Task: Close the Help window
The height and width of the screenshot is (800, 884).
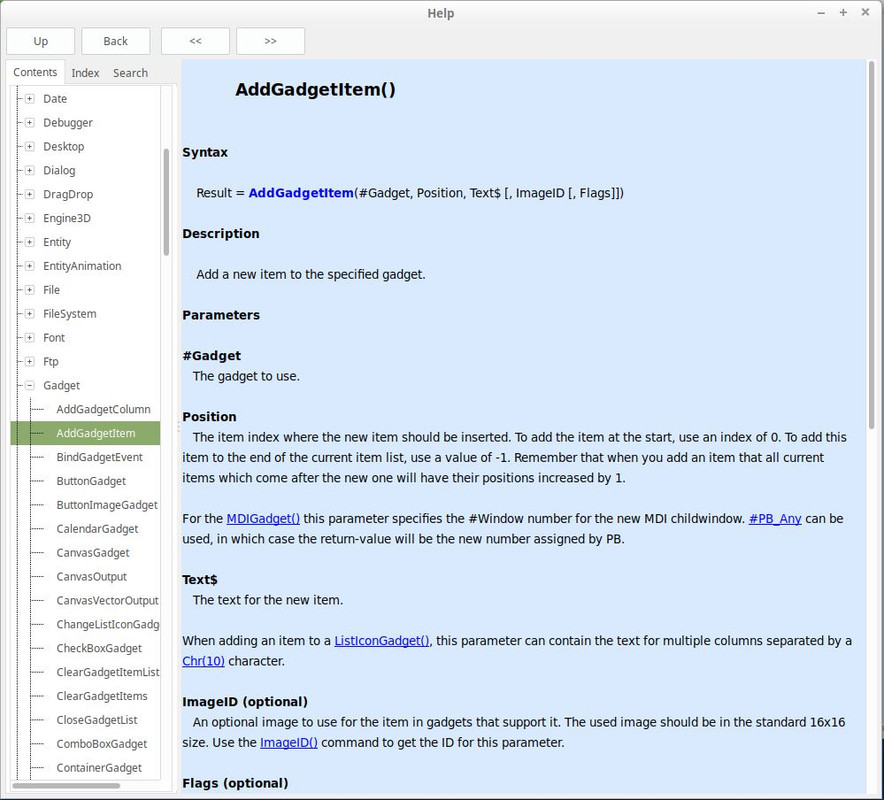Action: pos(865,12)
